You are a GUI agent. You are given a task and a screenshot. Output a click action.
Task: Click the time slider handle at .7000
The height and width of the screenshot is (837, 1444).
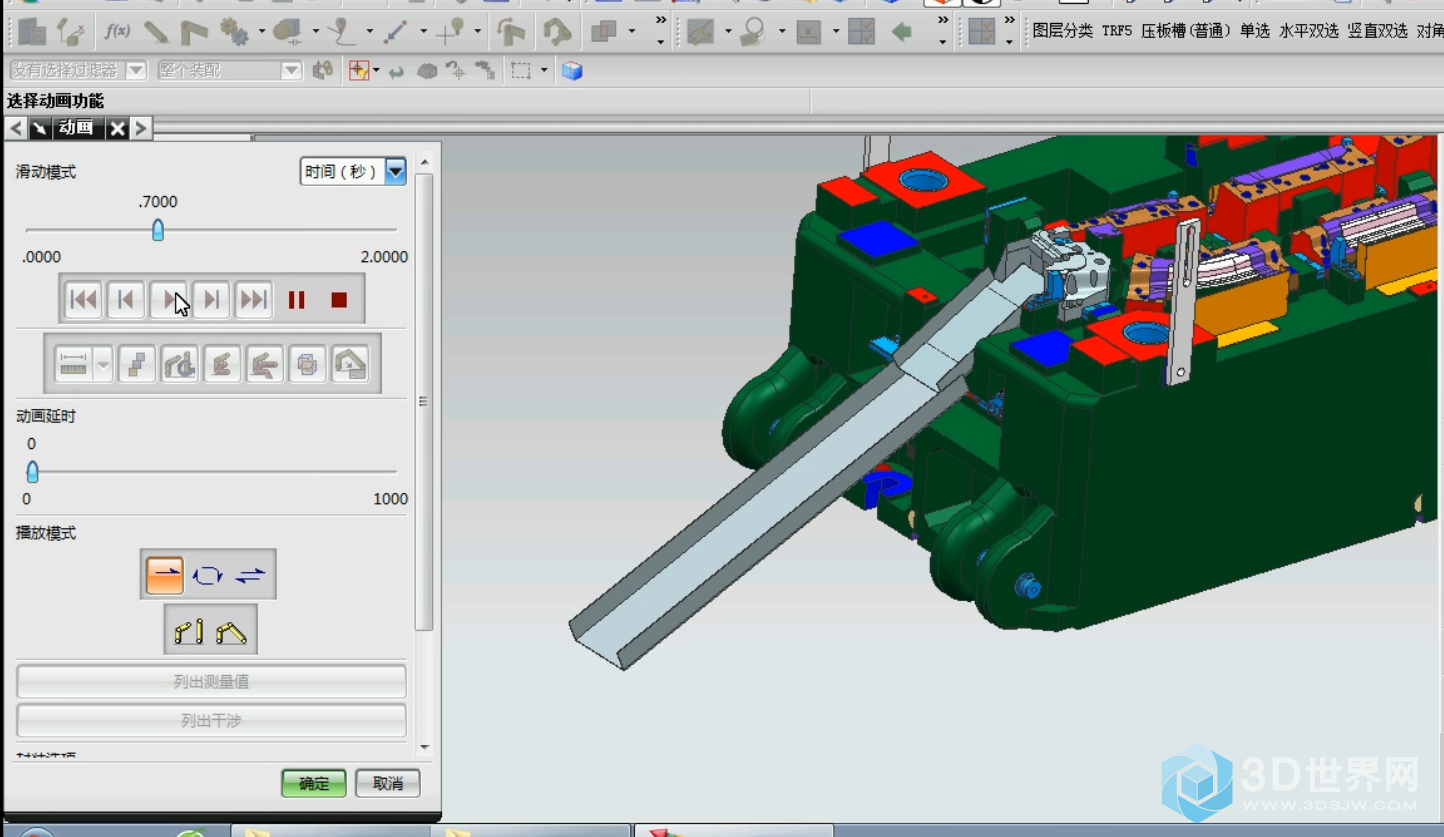[x=157, y=231]
